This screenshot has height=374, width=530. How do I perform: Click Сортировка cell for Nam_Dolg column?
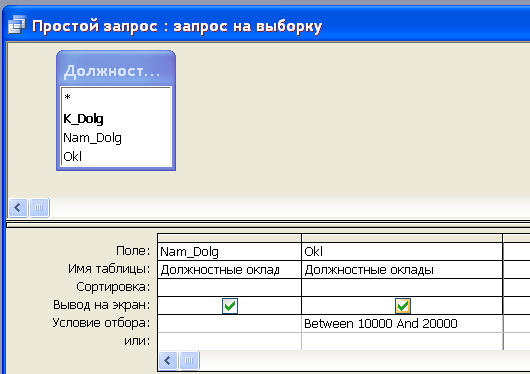[229, 287]
